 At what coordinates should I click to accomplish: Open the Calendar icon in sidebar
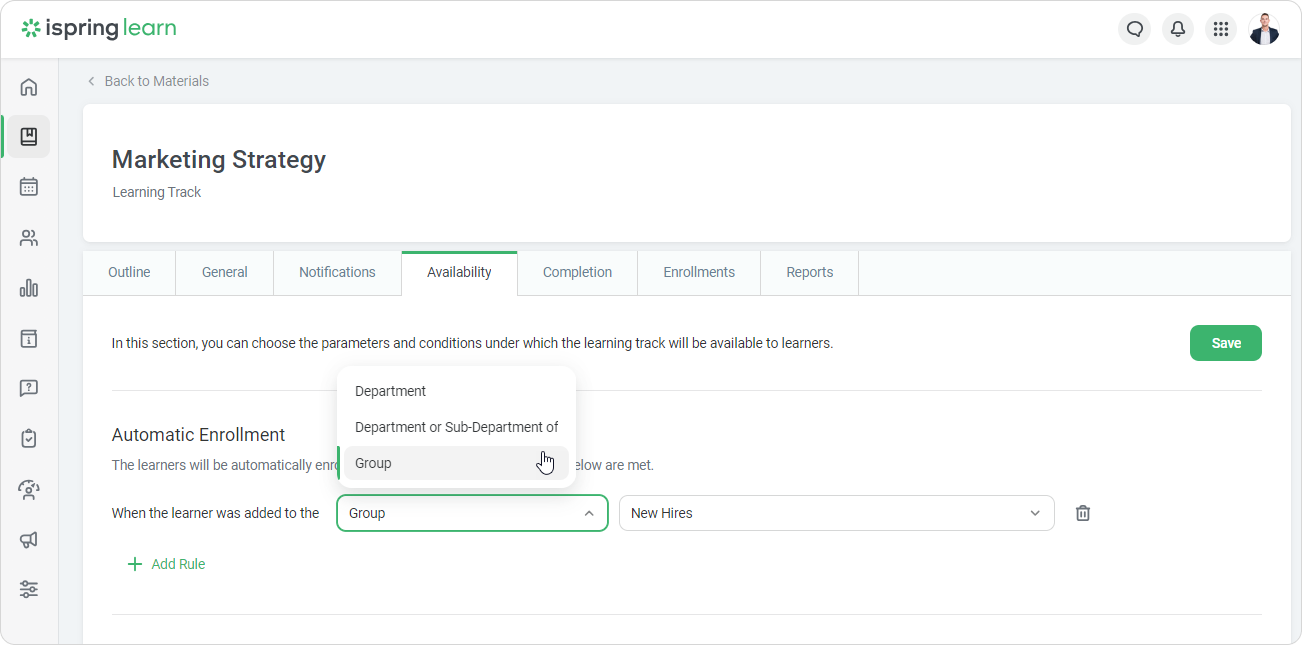(x=28, y=187)
